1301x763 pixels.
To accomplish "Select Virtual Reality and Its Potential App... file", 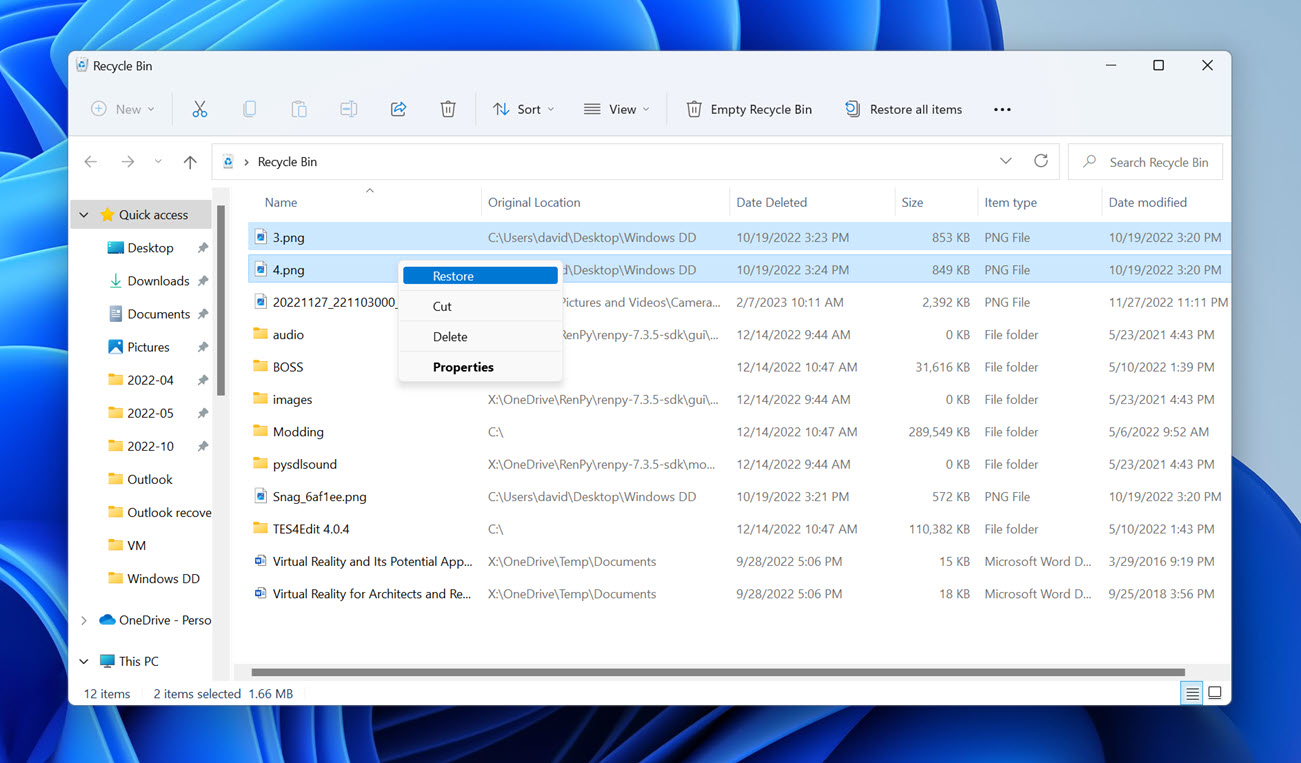I will (739, 561).
